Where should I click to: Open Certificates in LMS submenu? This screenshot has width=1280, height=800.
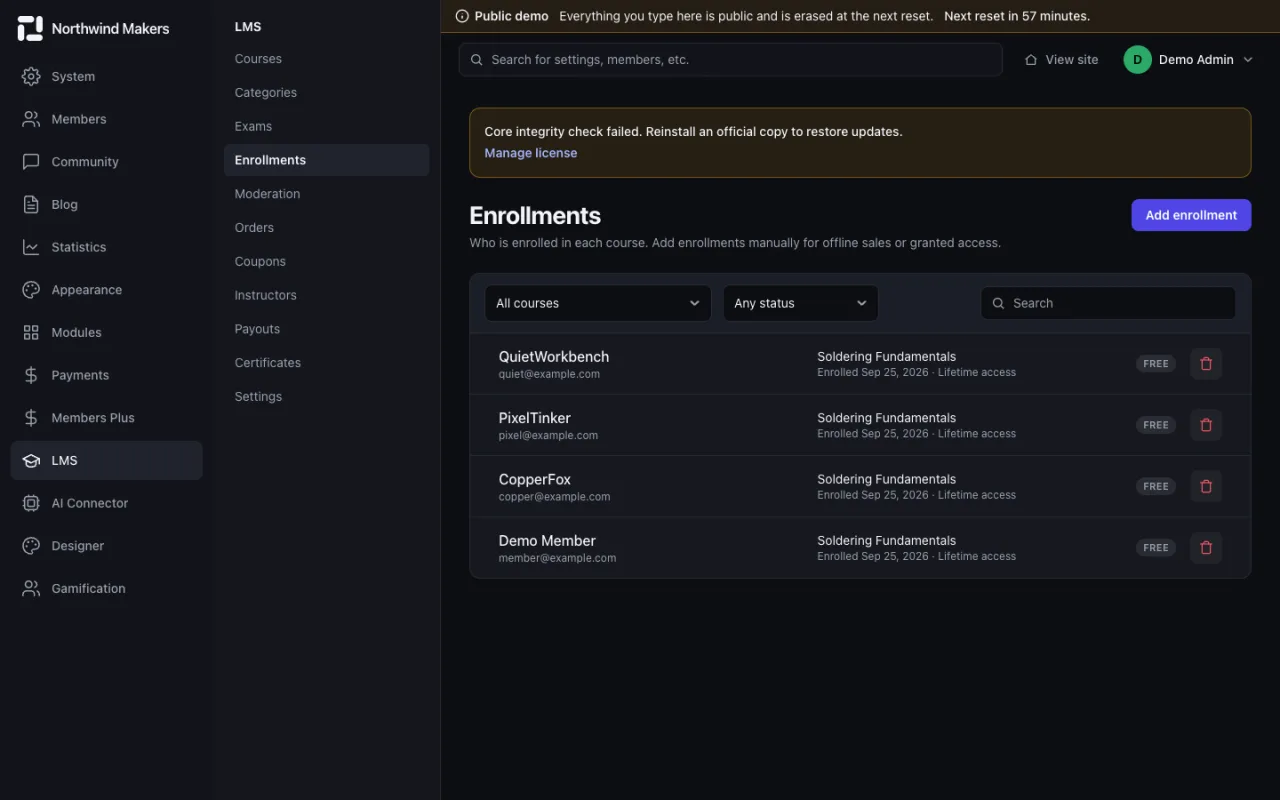[x=268, y=363]
